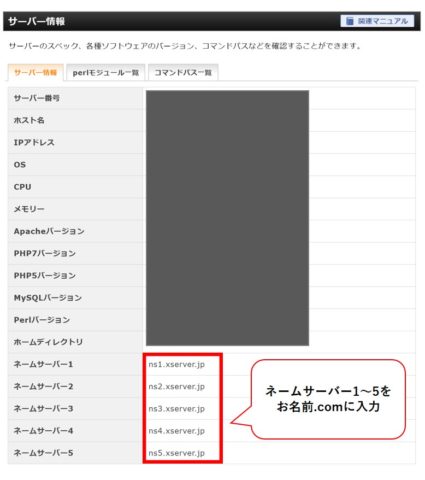Image resolution: width=425 pixels, height=480 pixels.
Task: Click ns4.xserver.jp in the table
Action: (x=177, y=431)
